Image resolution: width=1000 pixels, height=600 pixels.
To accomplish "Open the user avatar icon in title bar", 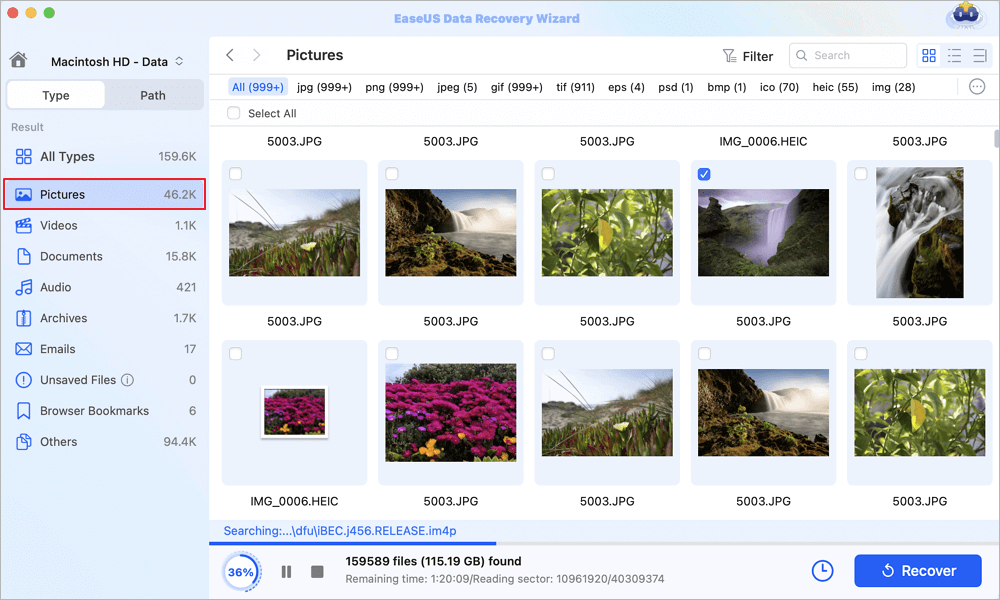I will click(966, 16).
